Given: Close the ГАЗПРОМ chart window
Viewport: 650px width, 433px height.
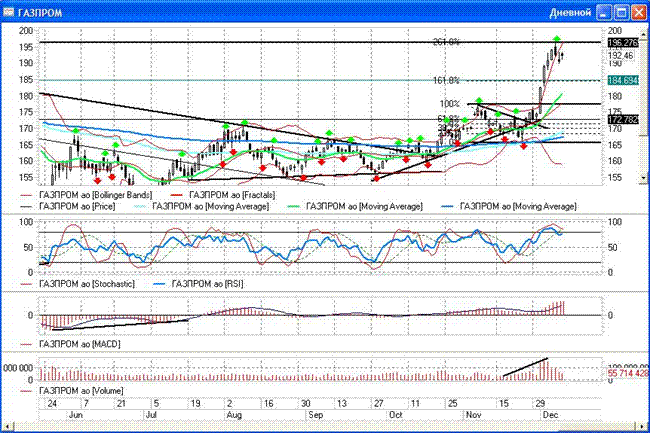Looking at the screenshot, I should click(638, 13).
